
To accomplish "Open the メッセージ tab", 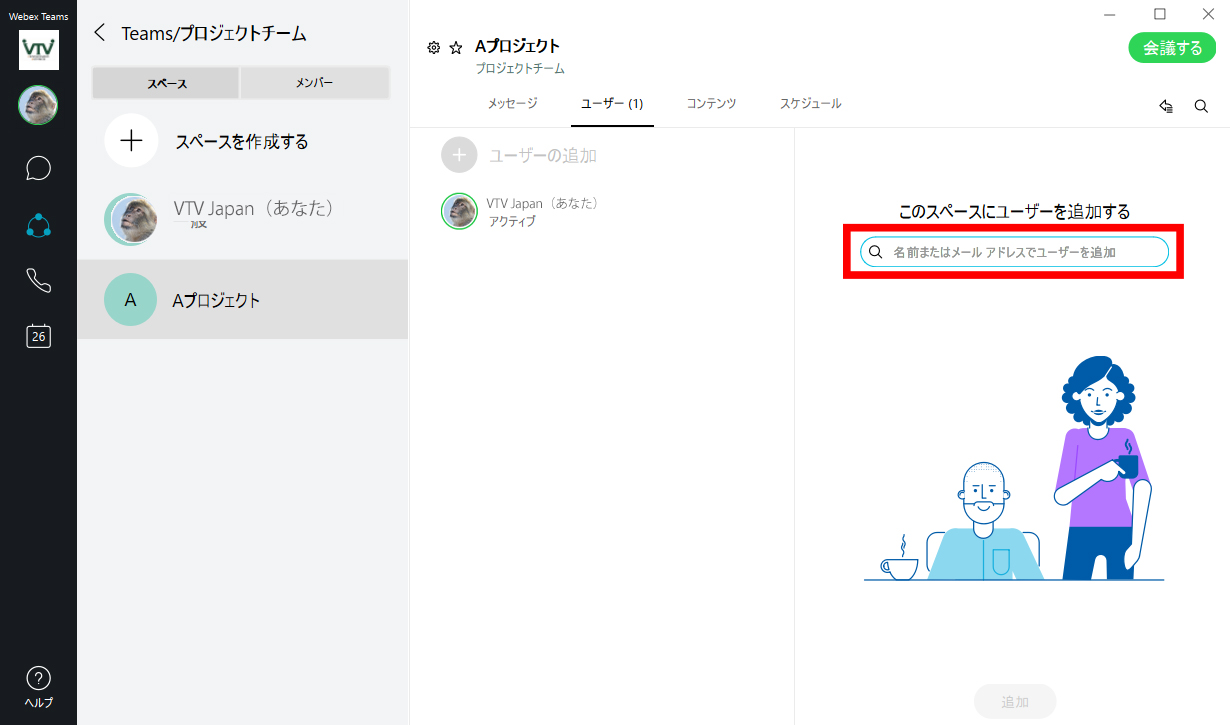I will coord(512,104).
